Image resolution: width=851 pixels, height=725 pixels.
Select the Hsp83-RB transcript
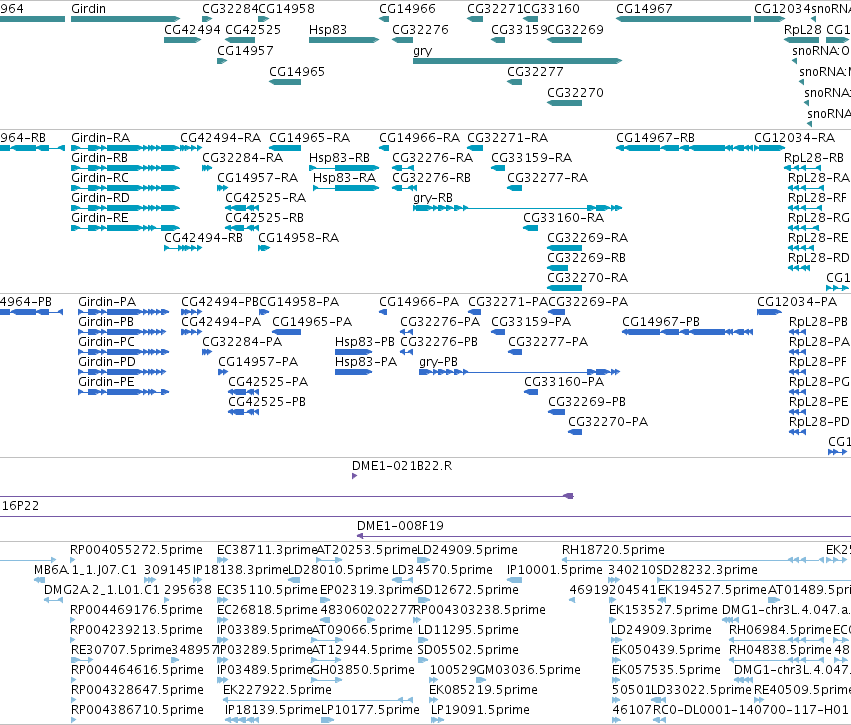344,168
